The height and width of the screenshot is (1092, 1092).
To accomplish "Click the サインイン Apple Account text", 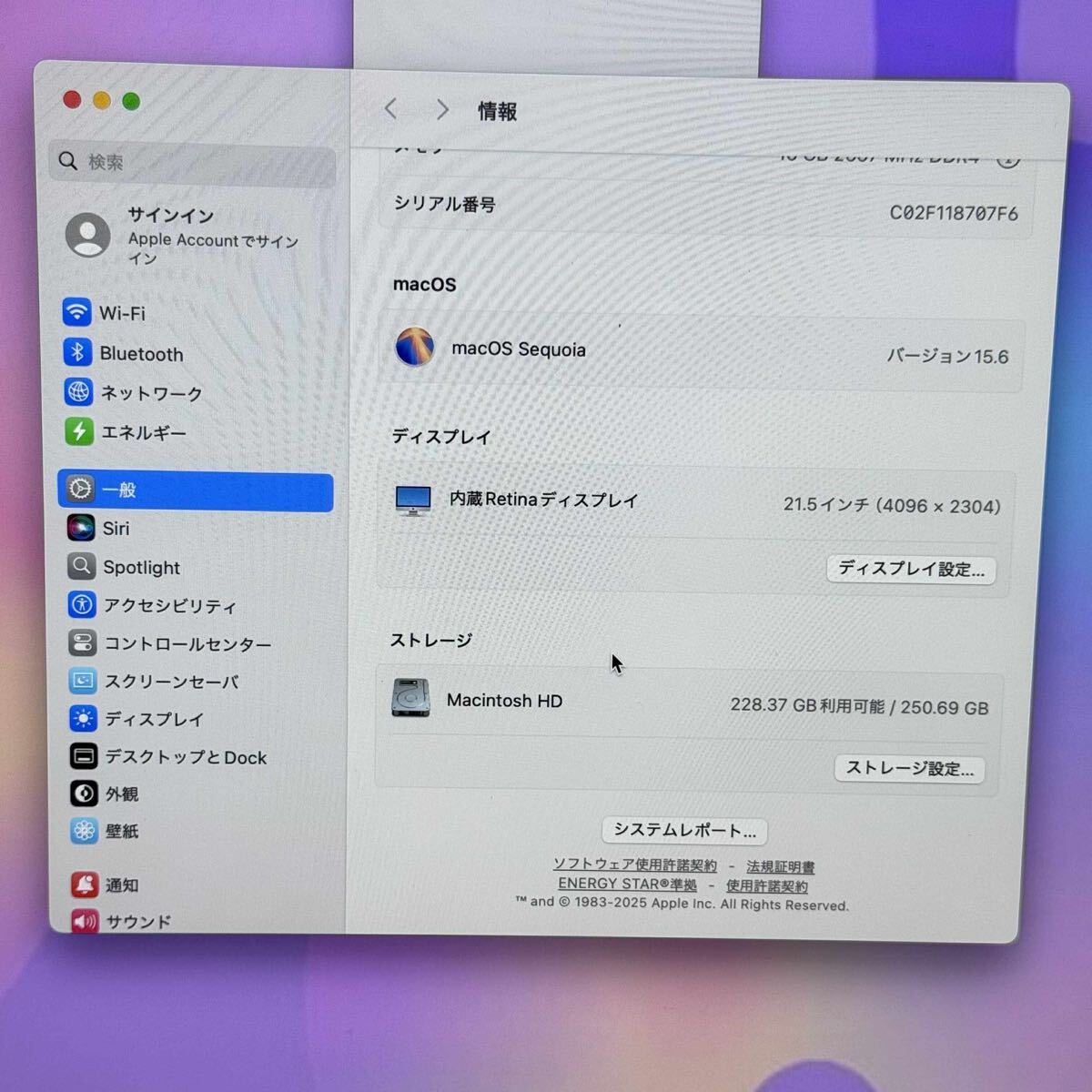I will point(213,236).
